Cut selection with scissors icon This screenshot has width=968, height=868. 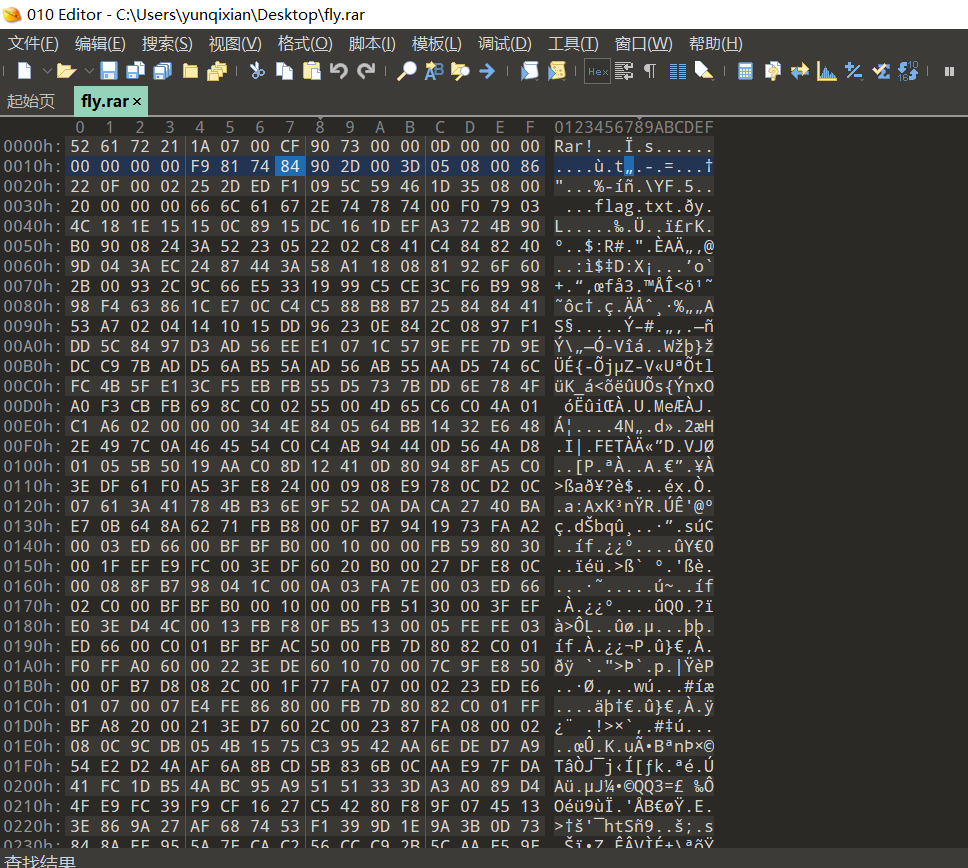257,72
